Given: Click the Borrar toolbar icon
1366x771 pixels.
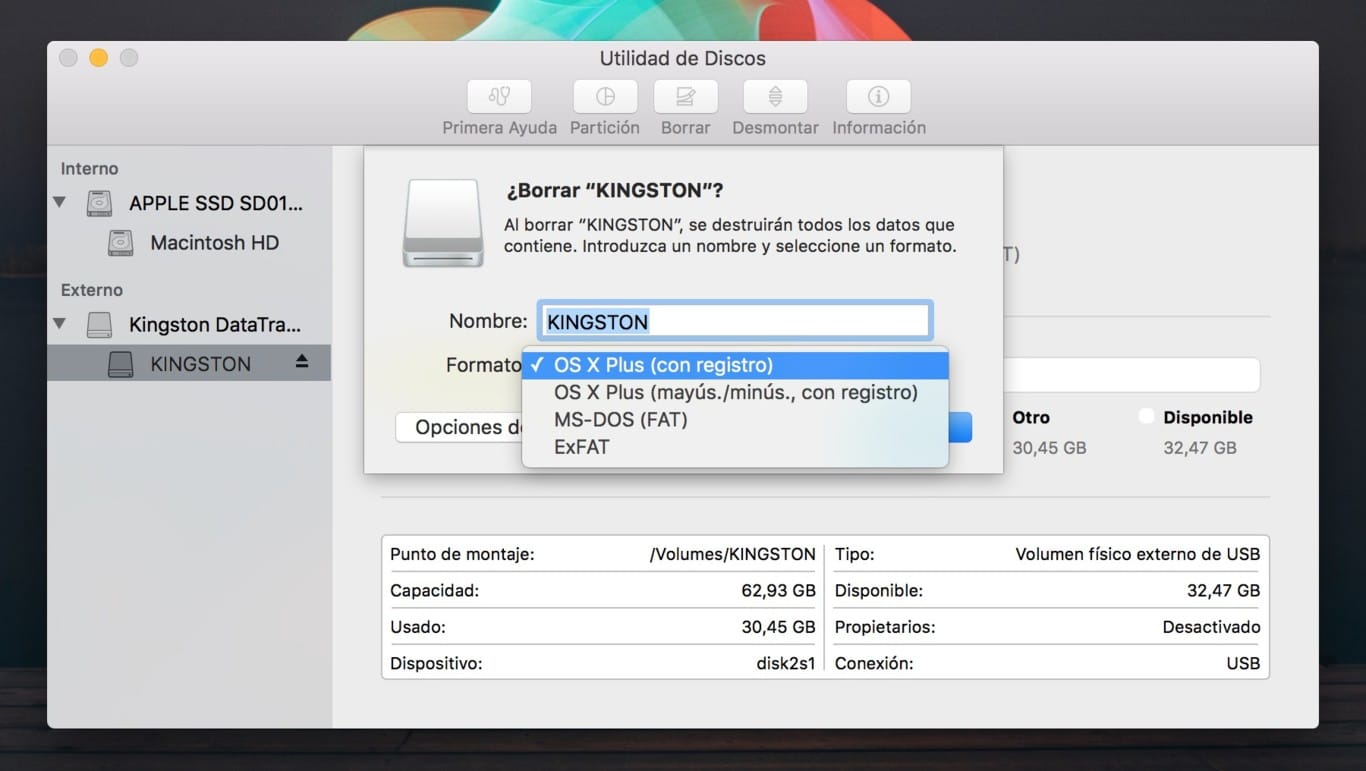Looking at the screenshot, I should pos(685,97).
